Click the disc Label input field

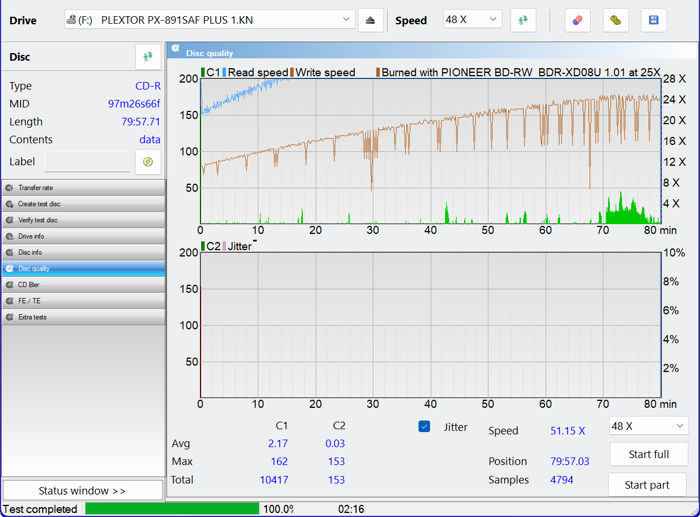(x=86, y=162)
